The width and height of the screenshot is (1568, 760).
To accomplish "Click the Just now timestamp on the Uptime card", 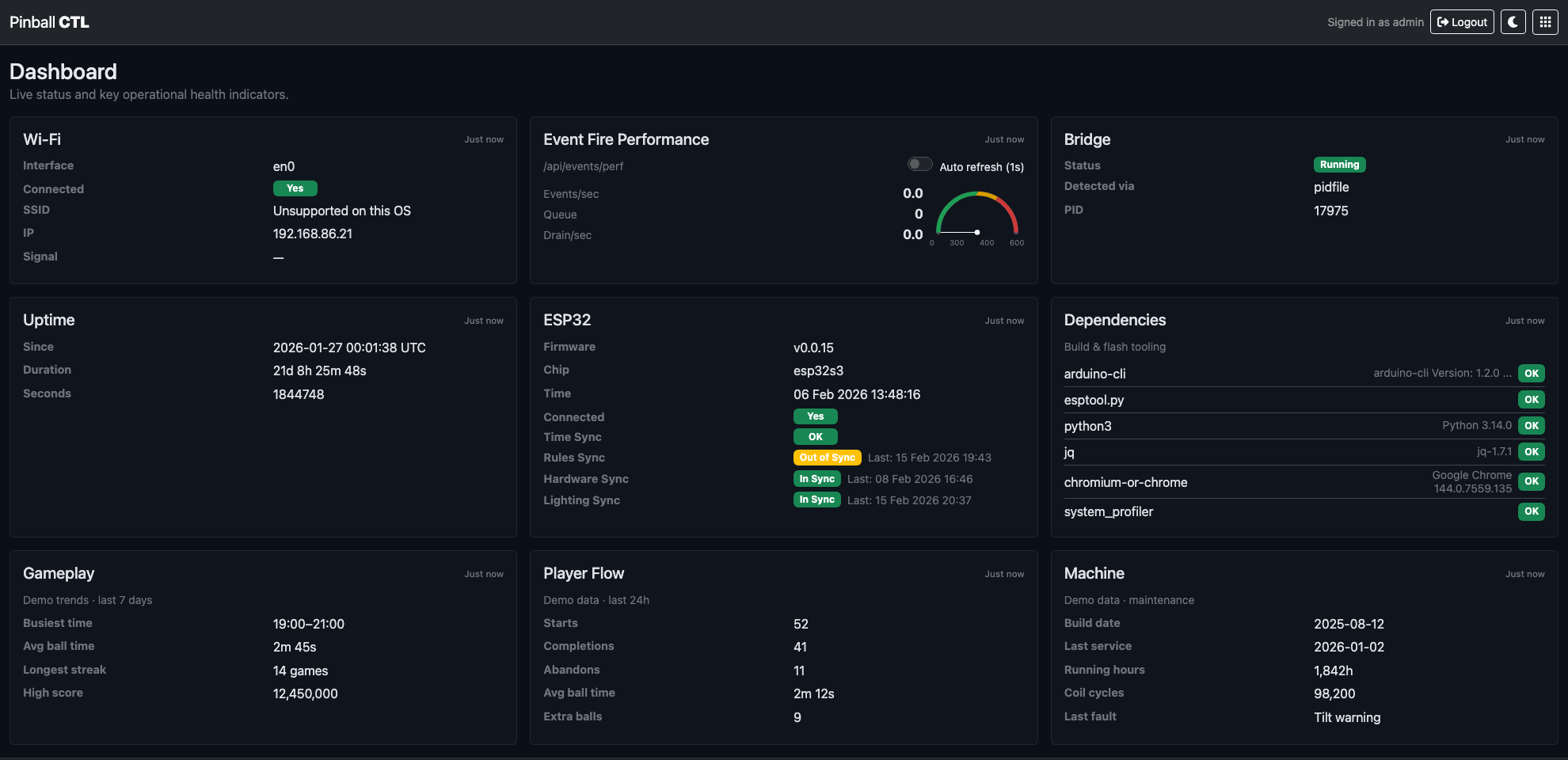I will 484,321.
